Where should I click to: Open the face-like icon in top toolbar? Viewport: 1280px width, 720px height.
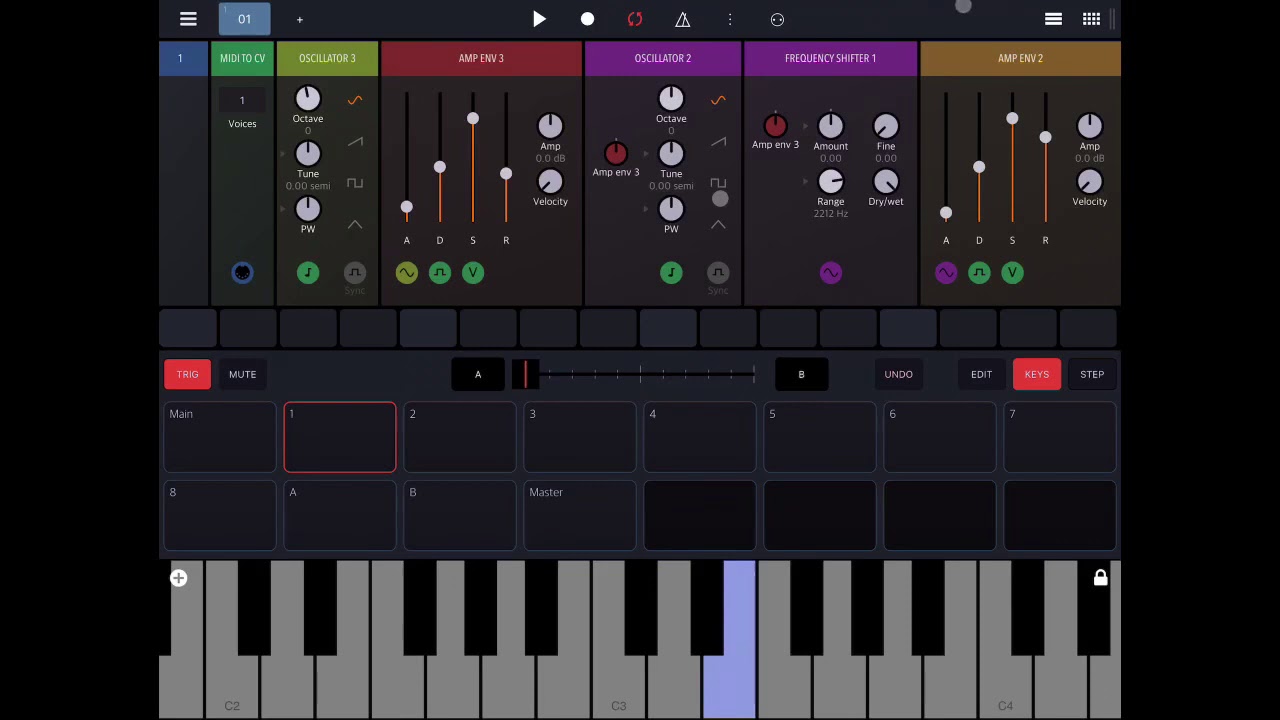click(777, 19)
